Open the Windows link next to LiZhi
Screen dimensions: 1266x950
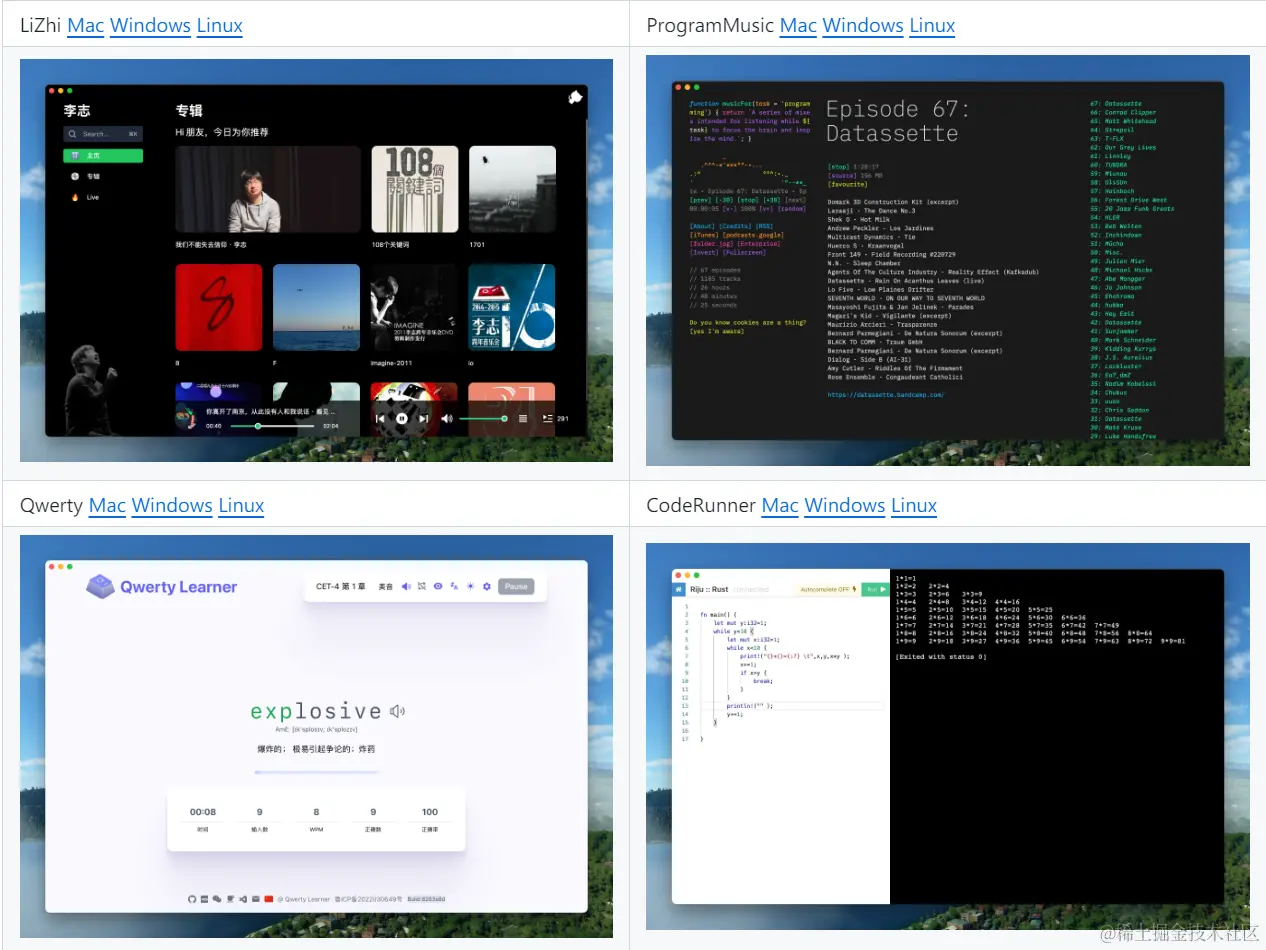(x=150, y=26)
